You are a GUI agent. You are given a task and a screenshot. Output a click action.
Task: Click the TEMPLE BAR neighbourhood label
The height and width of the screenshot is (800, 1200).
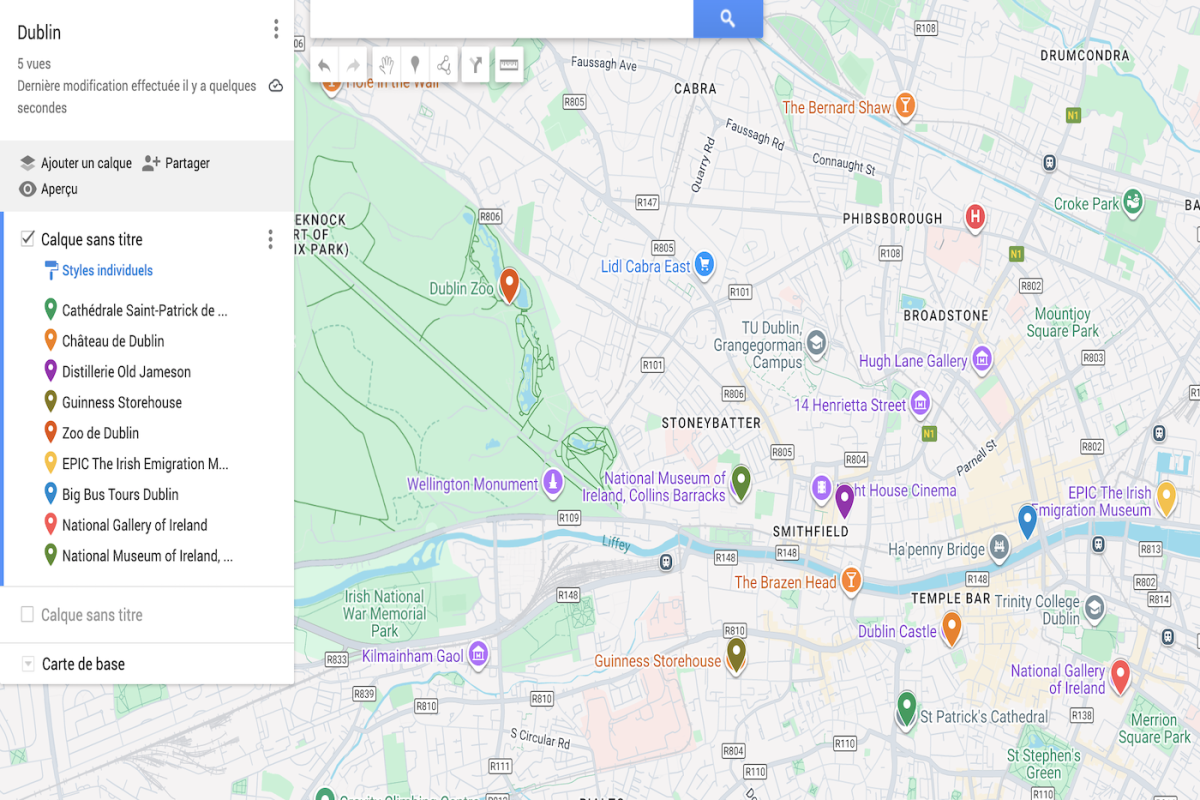[951, 599]
